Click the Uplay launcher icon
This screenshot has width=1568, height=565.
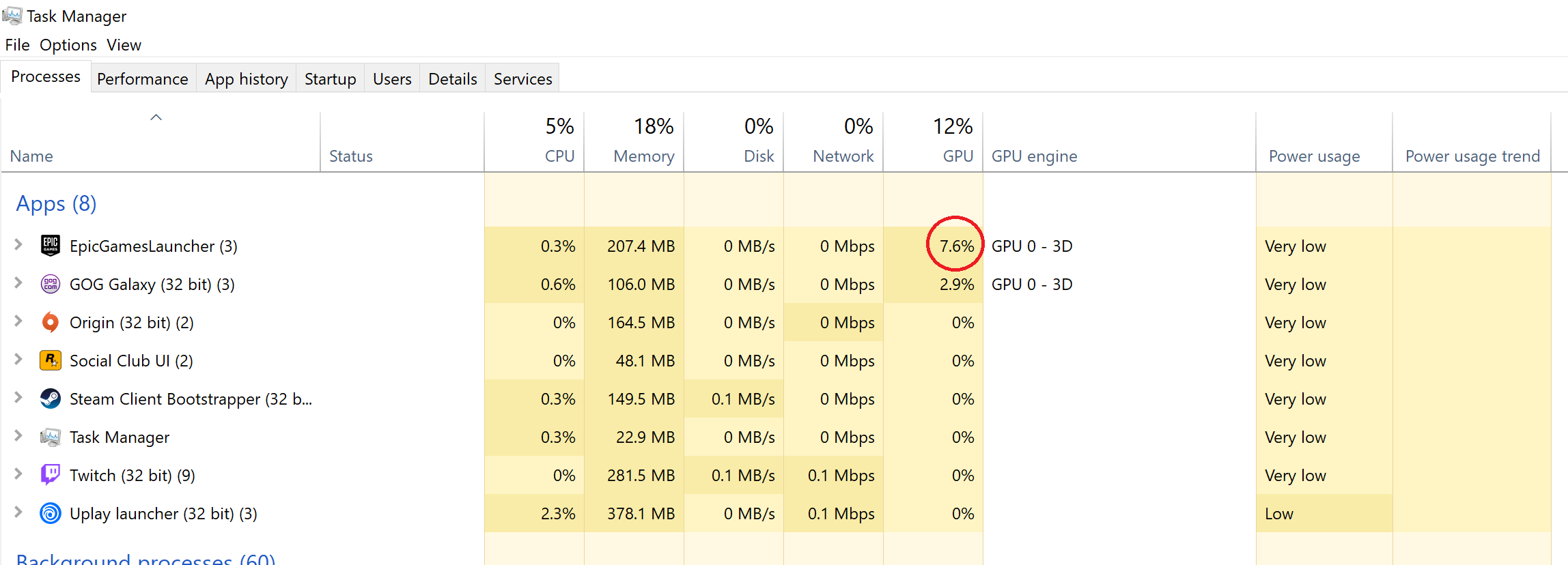[x=51, y=513]
